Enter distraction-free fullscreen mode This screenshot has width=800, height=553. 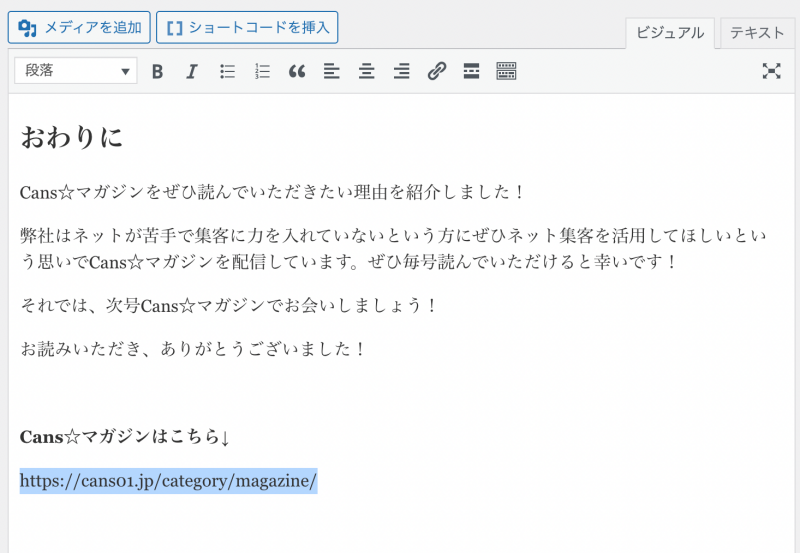(771, 71)
